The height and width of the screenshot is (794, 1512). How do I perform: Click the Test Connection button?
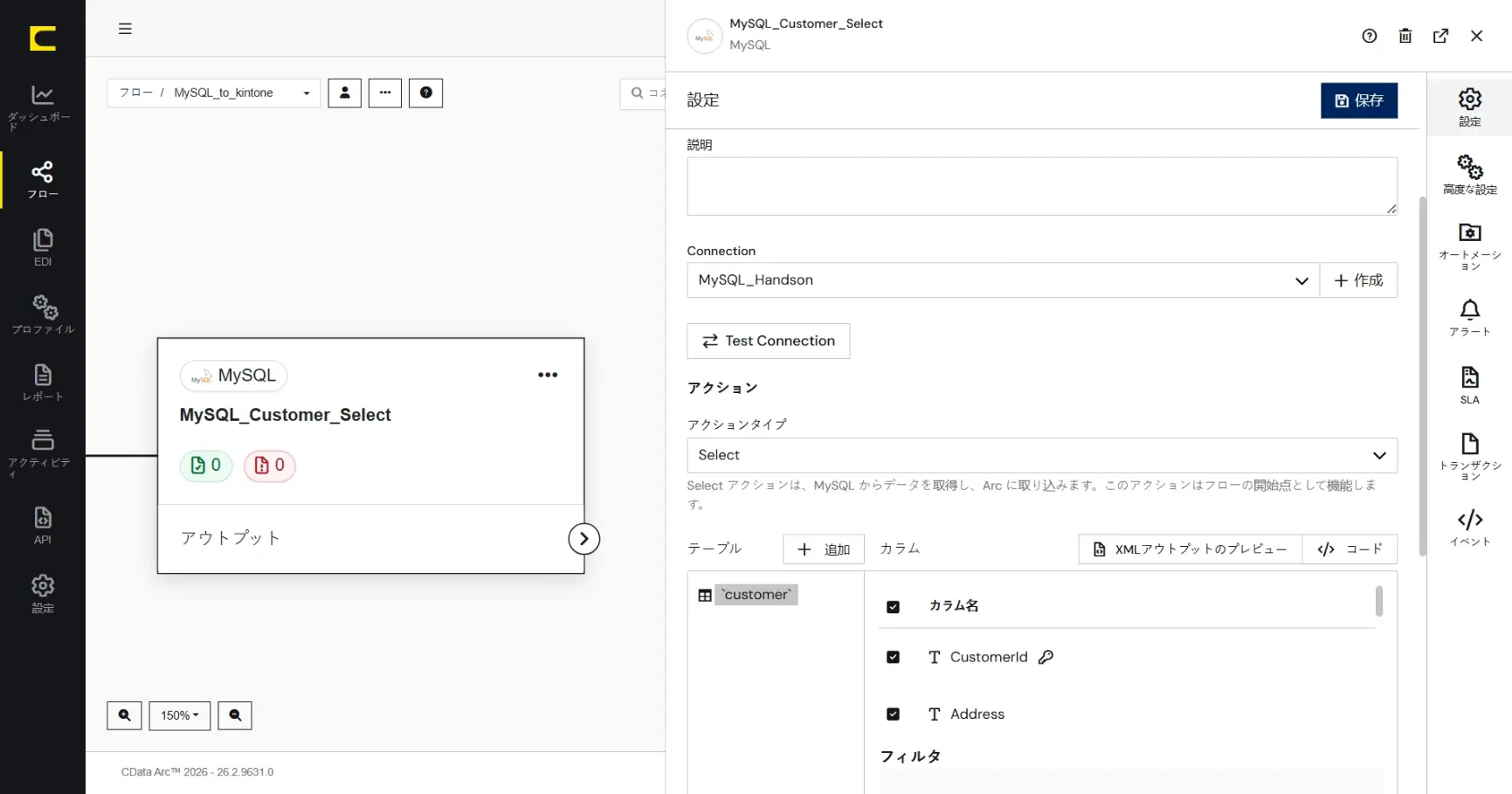point(769,341)
